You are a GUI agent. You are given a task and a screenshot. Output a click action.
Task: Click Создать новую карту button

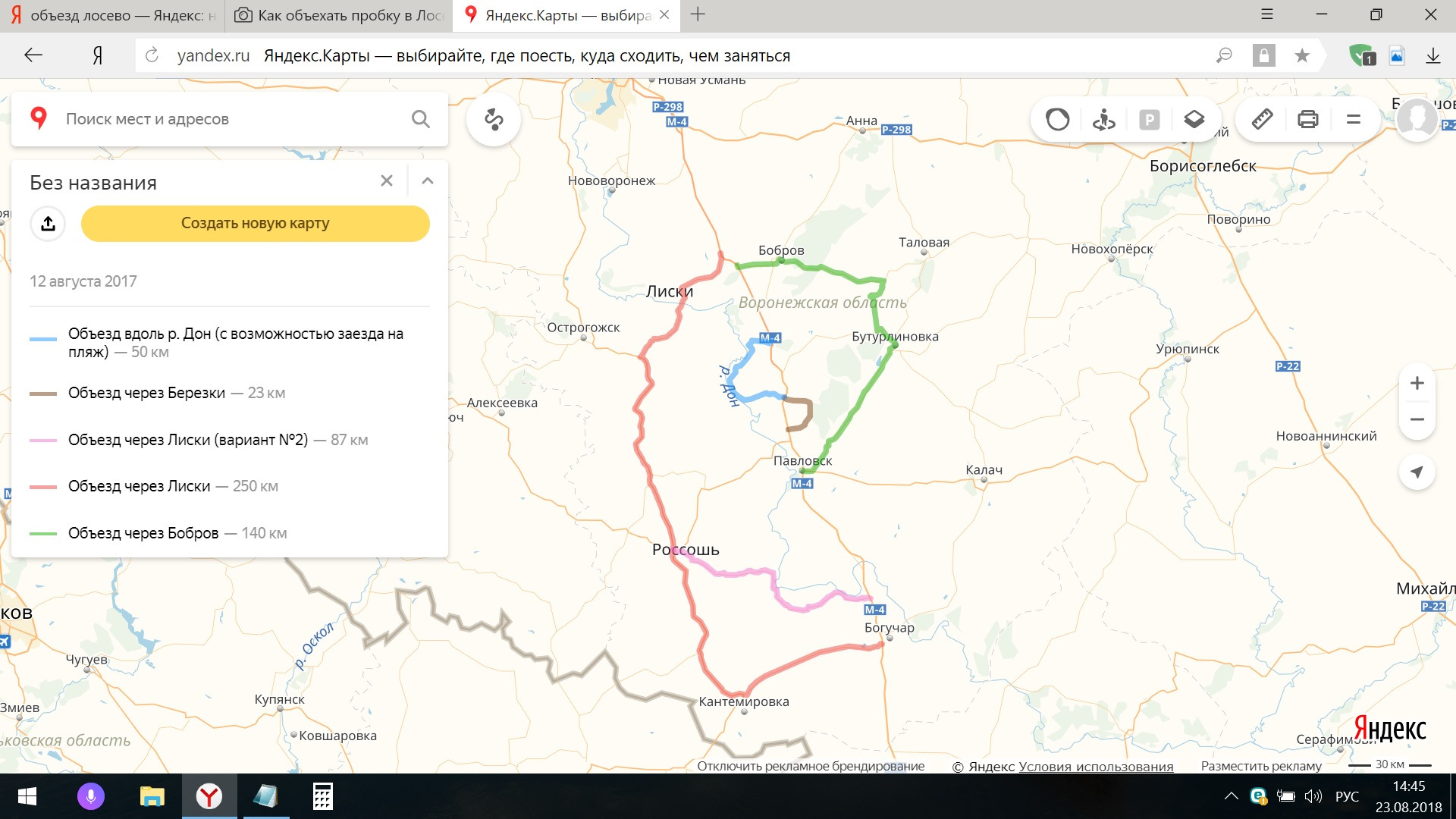(x=255, y=223)
